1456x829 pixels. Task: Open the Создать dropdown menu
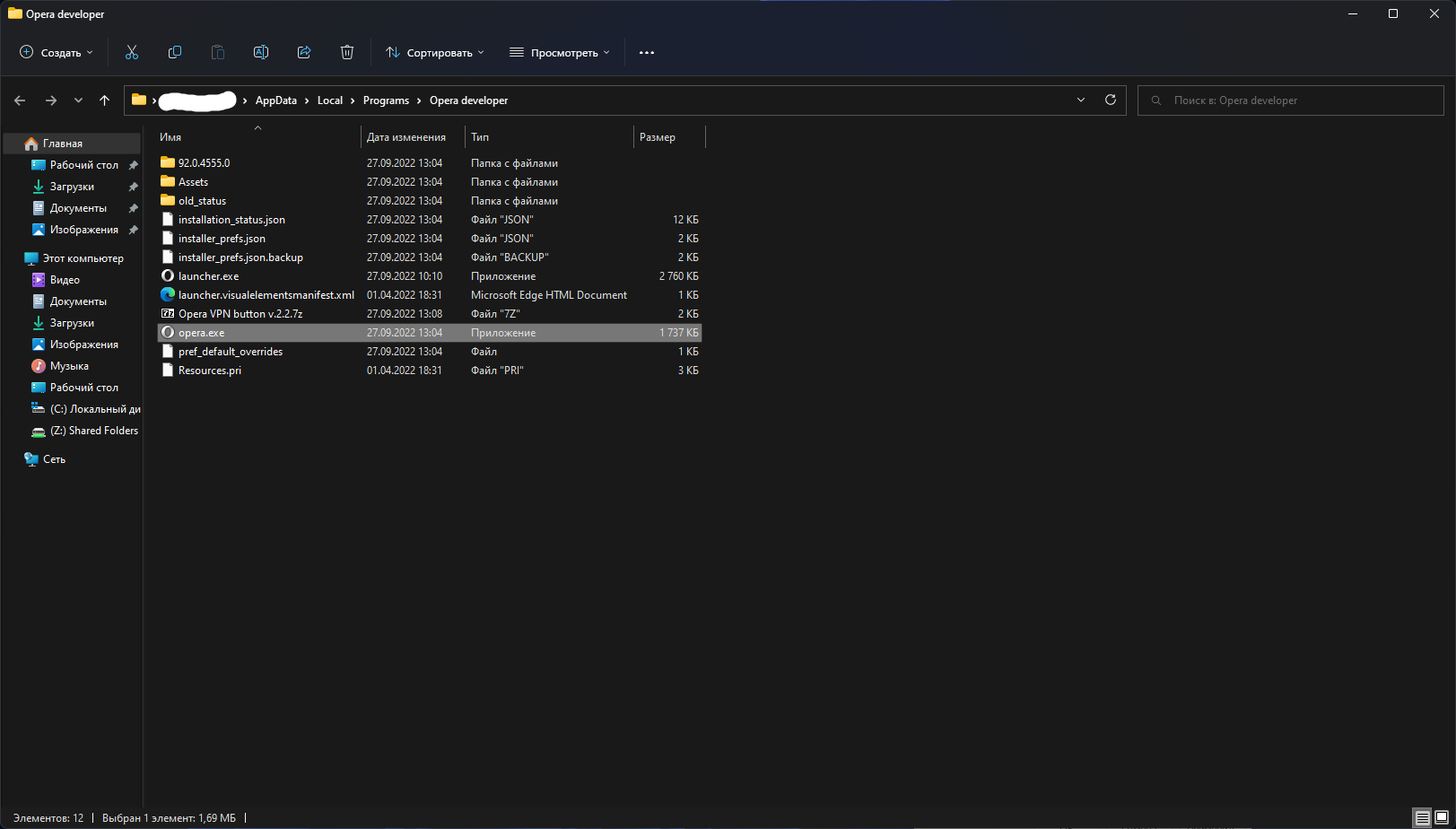(57, 53)
